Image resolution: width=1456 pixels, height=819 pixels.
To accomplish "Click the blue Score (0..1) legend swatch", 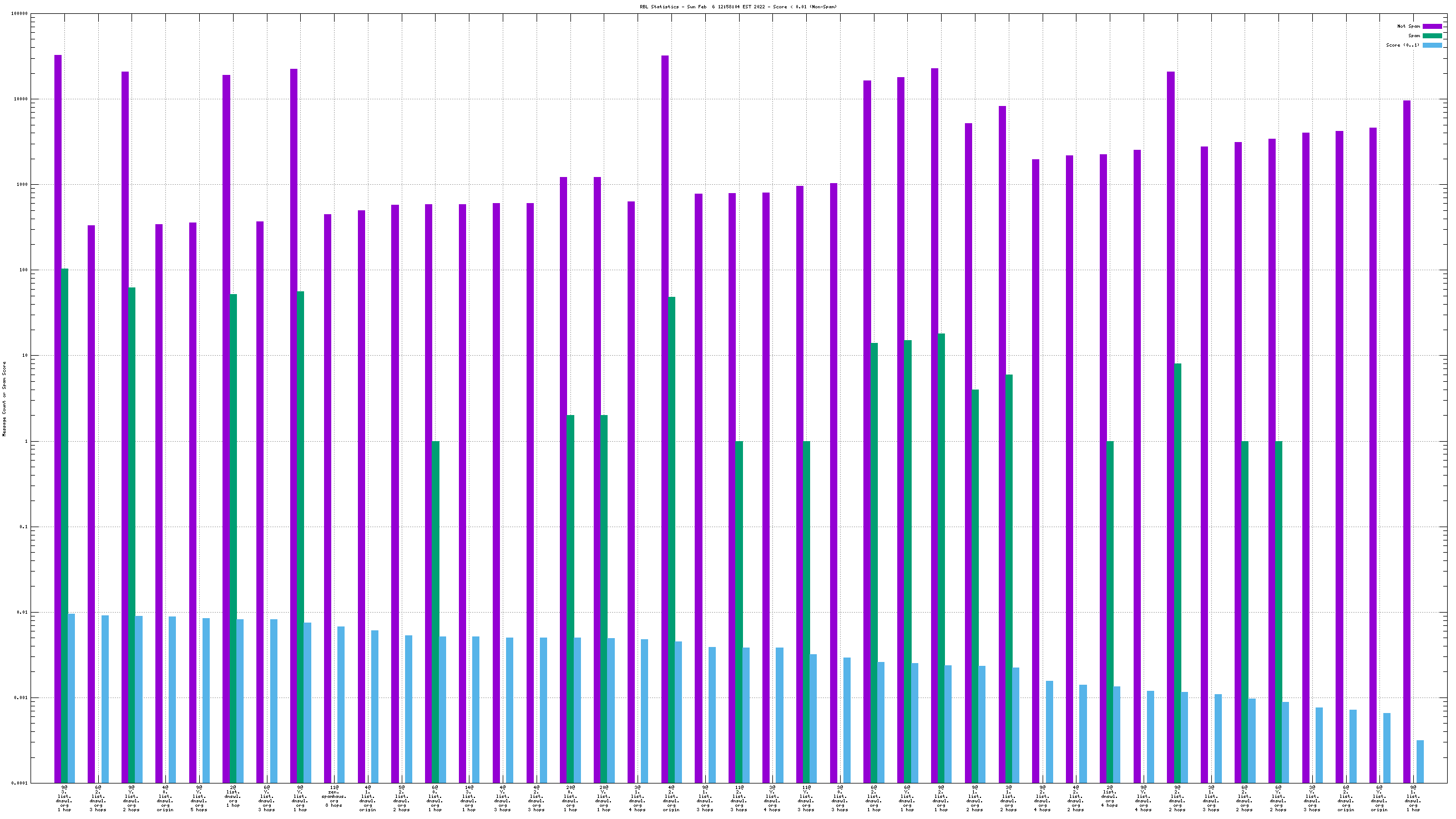I will click(x=1432, y=45).
